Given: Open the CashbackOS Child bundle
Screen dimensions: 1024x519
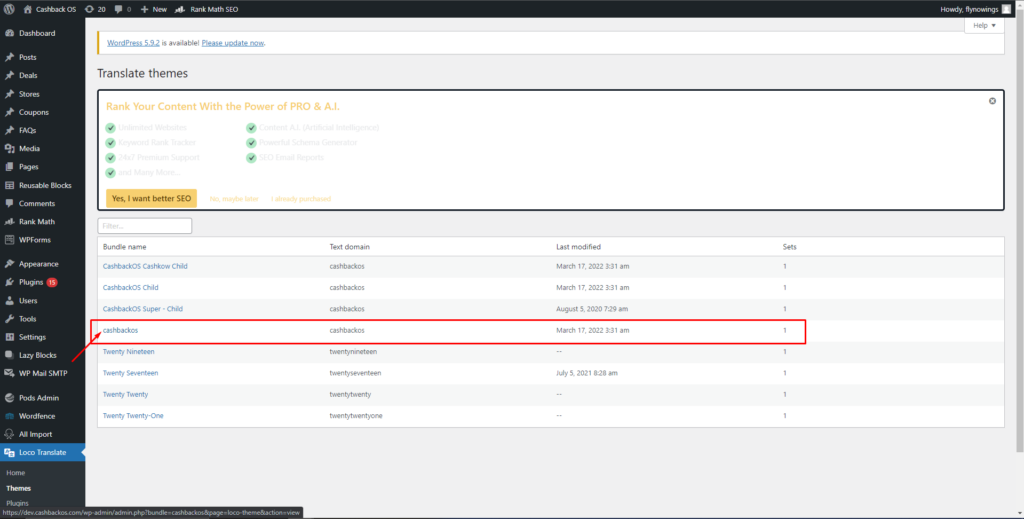Looking at the screenshot, I should coord(131,288).
